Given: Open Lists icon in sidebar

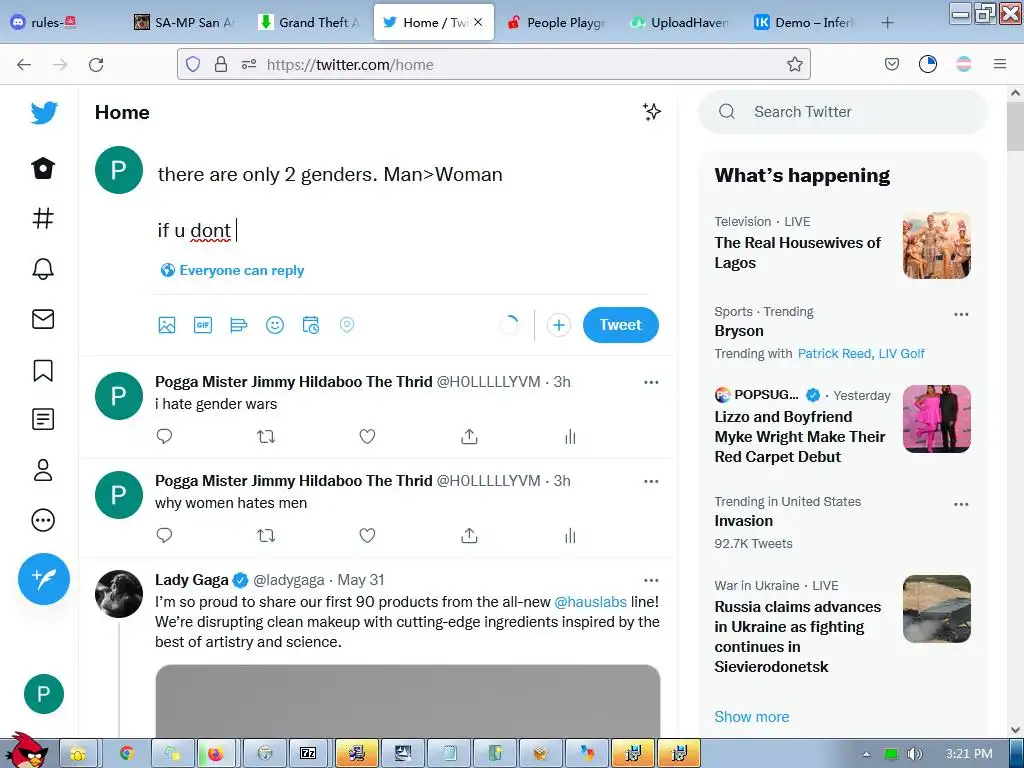Looking at the screenshot, I should (43, 419).
